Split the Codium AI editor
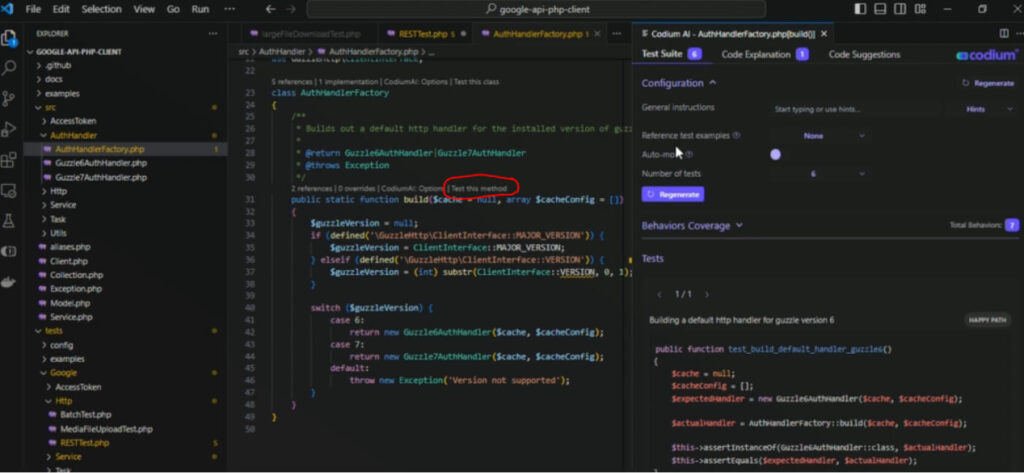This screenshot has width=1024, height=473. point(1004,33)
